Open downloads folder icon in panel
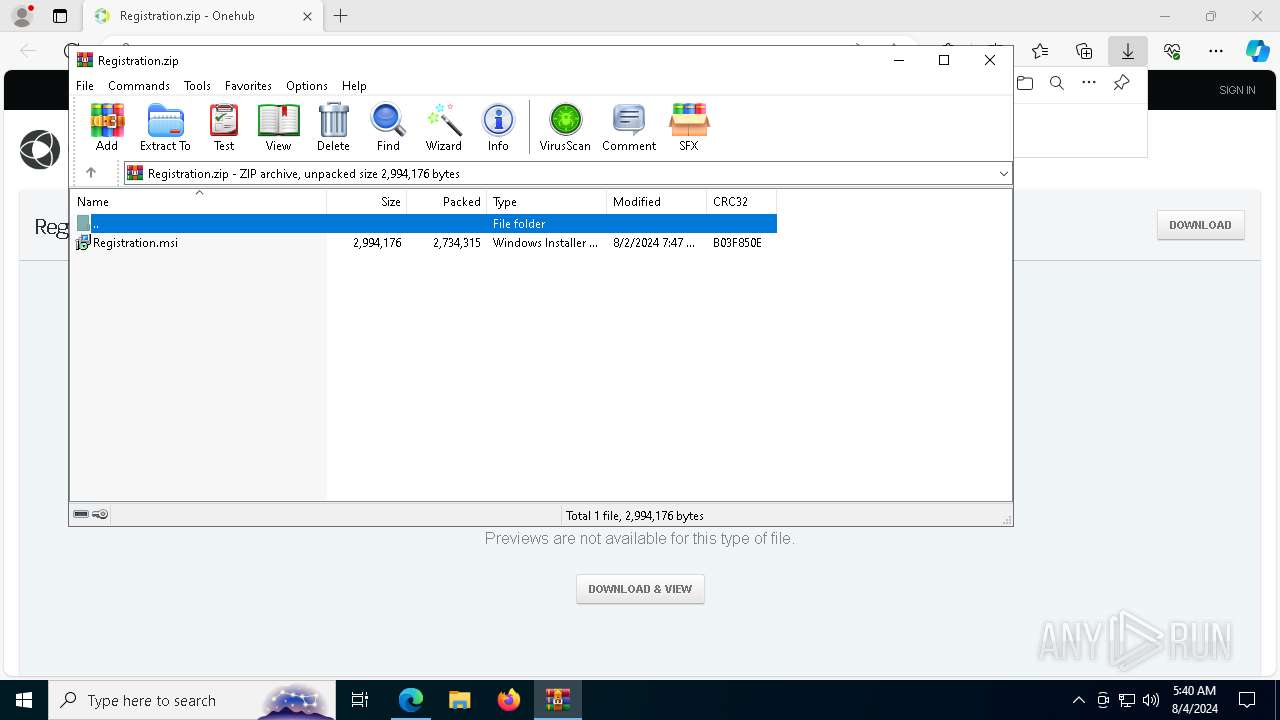 click(x=1025, y=83)
